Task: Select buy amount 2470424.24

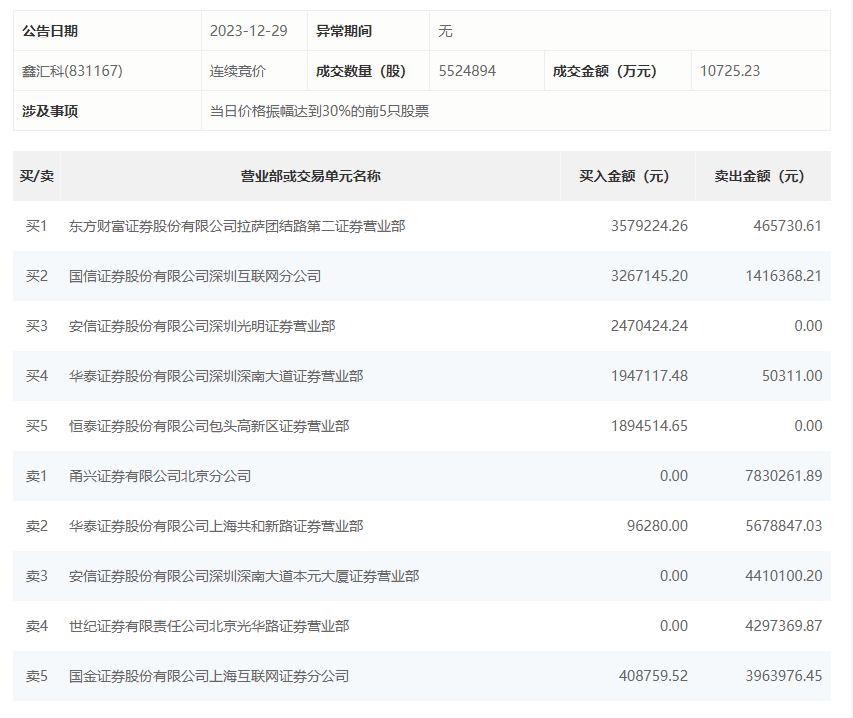Action: [x=649, y=326]
